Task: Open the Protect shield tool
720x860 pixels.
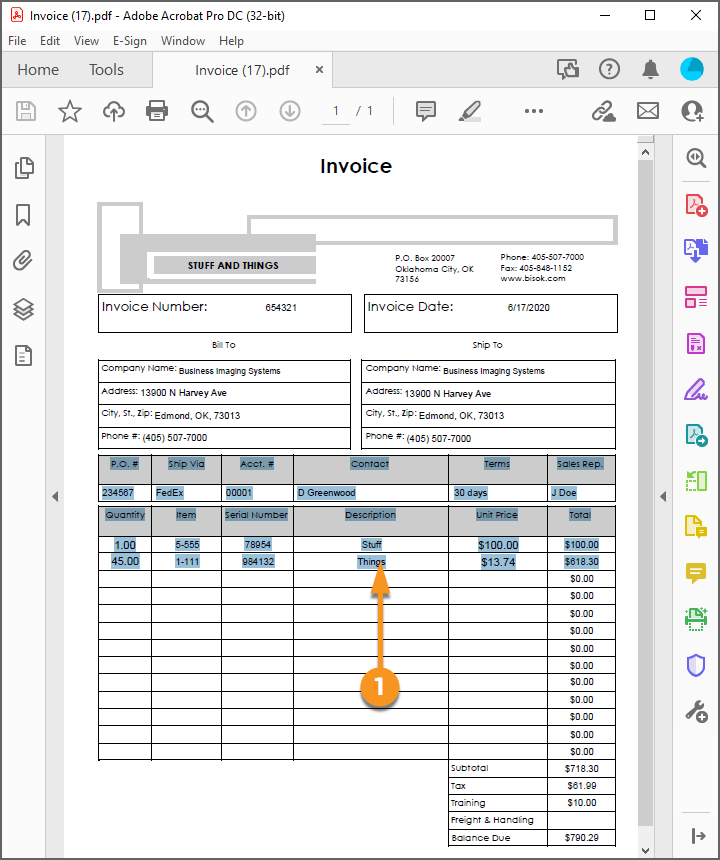Action: click(696, 665)
